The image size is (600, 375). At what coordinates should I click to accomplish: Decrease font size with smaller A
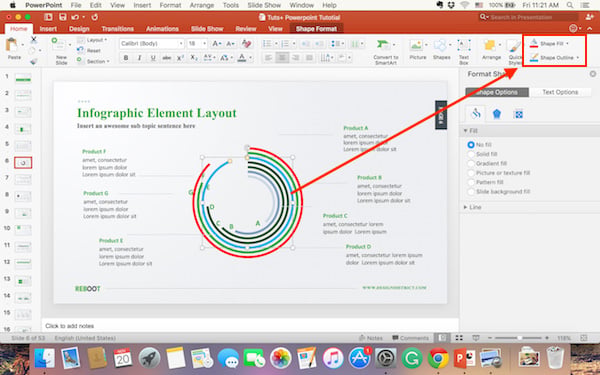(230, 44)
